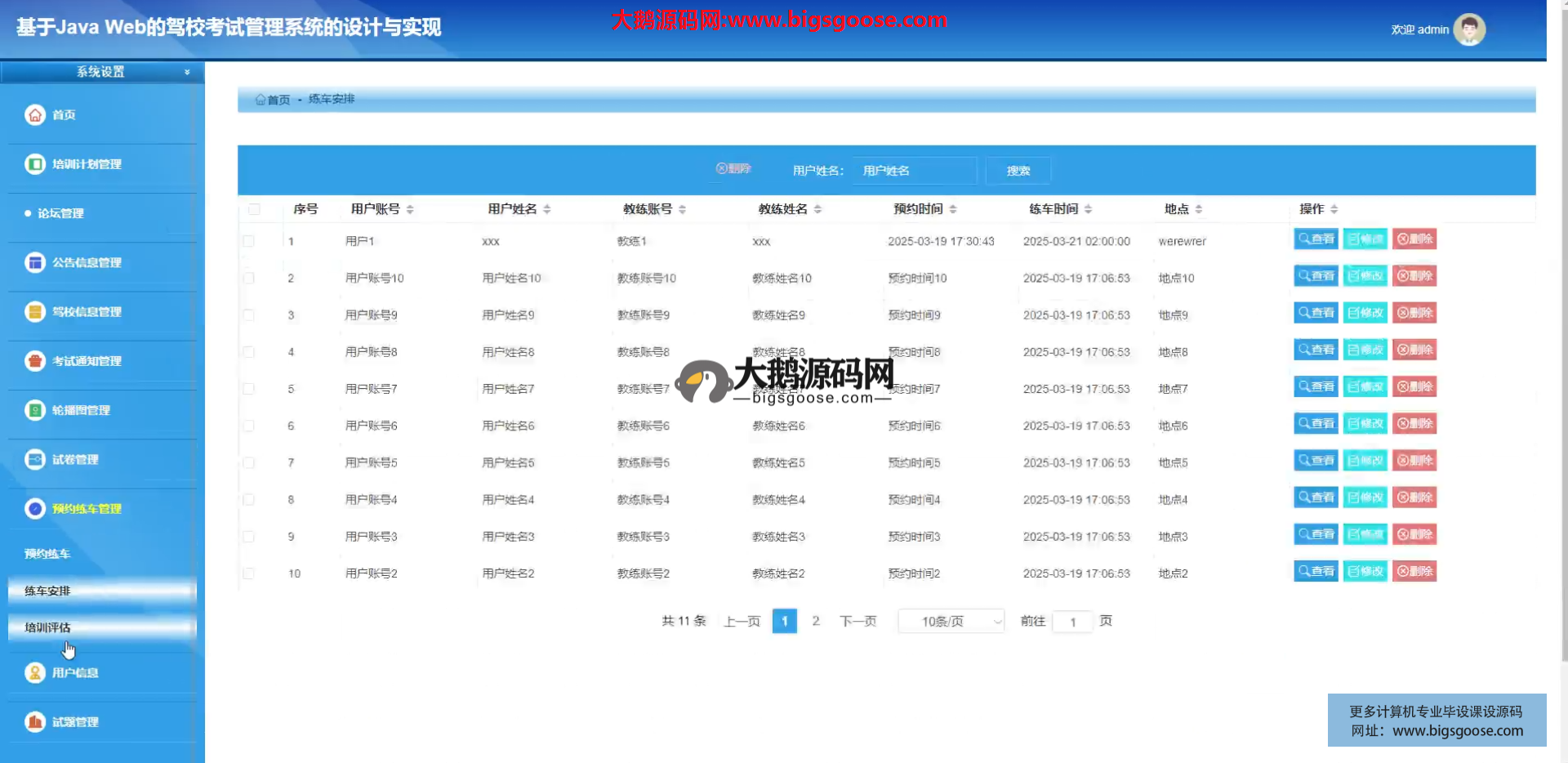Toggle the select-all checkbox in table header
1568x763 pixels.
click(254, 209)
